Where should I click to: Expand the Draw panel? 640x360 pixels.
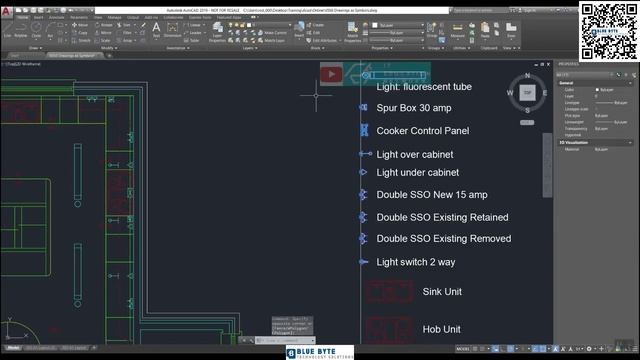(35, 48)
